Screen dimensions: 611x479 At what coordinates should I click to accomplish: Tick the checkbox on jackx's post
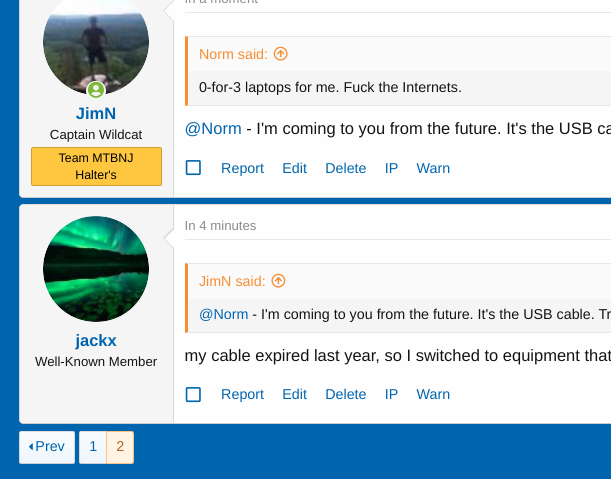pyautogui.click(x=194, y=394)
